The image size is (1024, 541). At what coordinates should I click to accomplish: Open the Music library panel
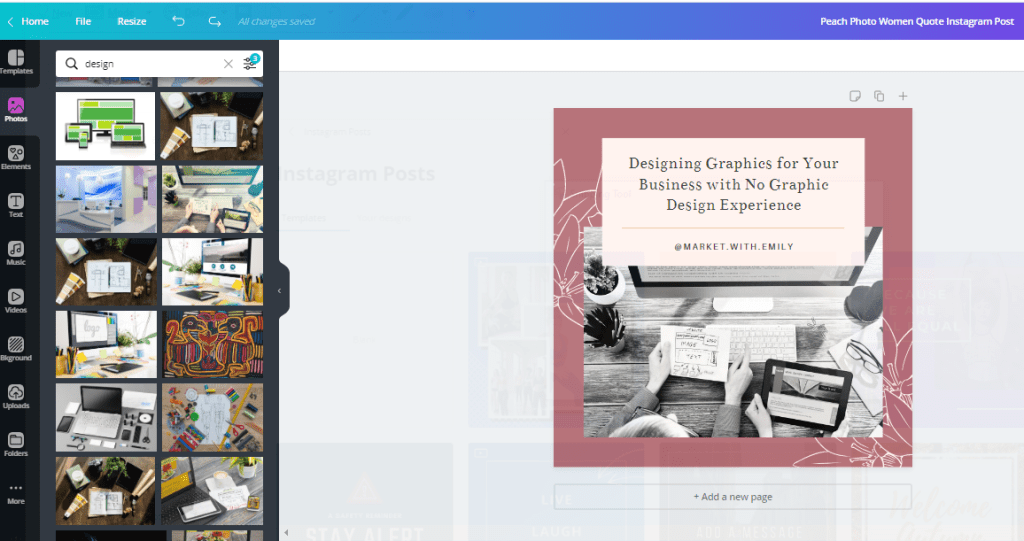pos(16,253)
